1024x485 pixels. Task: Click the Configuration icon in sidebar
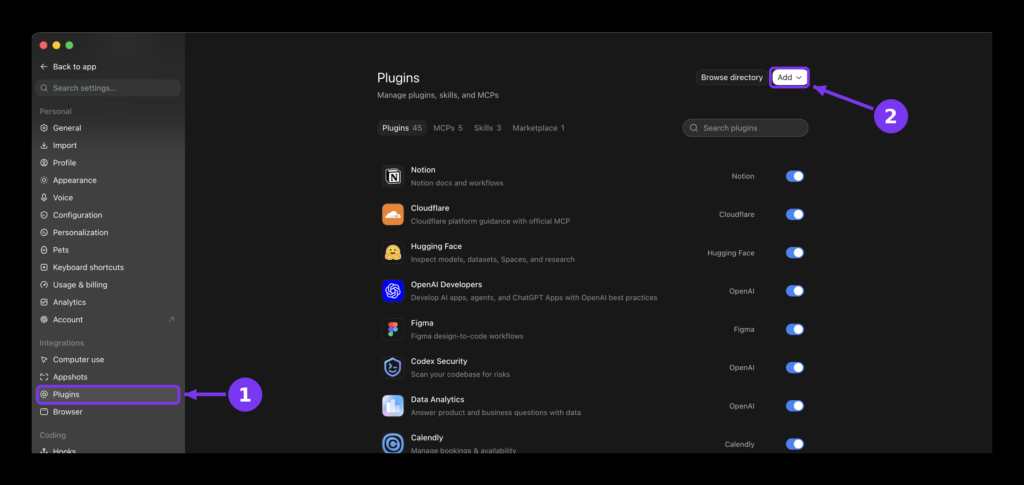pos(44,215)
